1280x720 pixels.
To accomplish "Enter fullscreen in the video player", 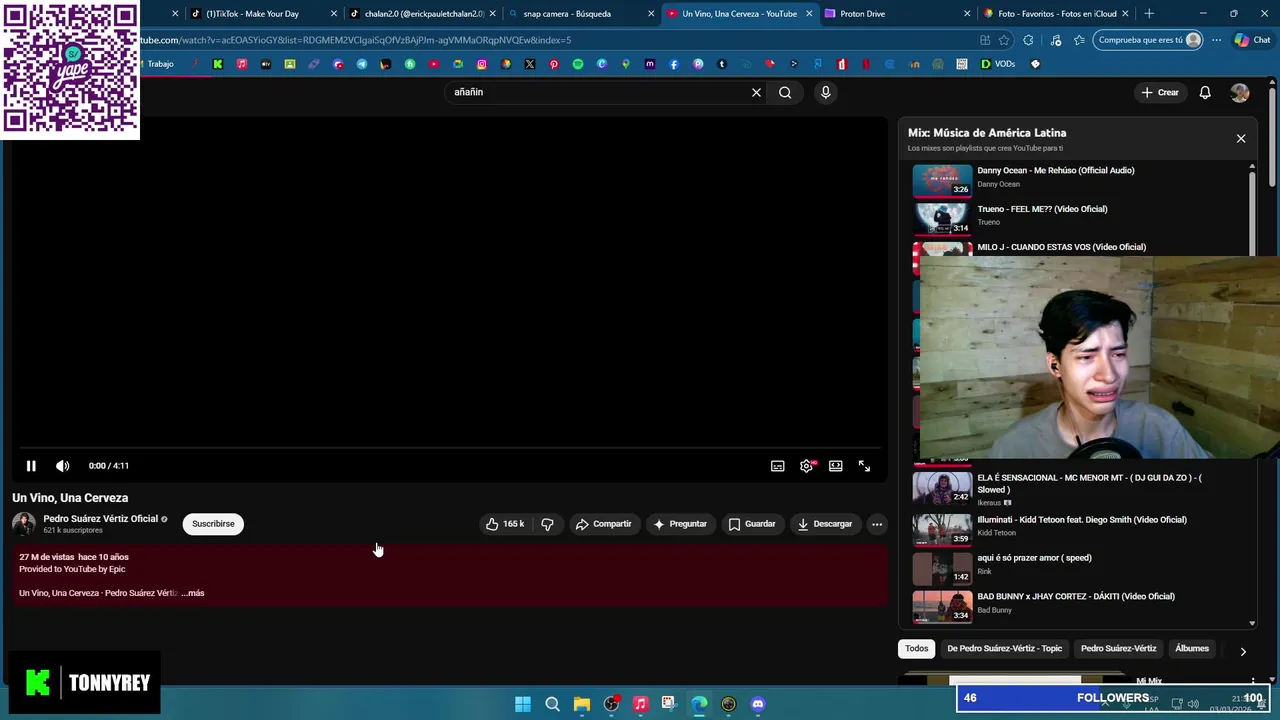I will (864, 466).
